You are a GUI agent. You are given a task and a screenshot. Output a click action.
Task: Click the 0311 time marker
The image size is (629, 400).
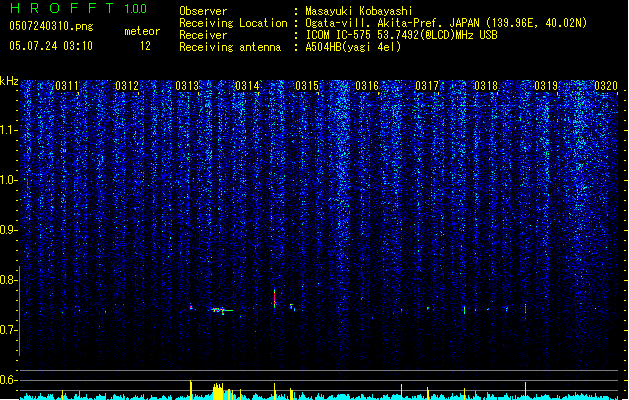[67, 86]
